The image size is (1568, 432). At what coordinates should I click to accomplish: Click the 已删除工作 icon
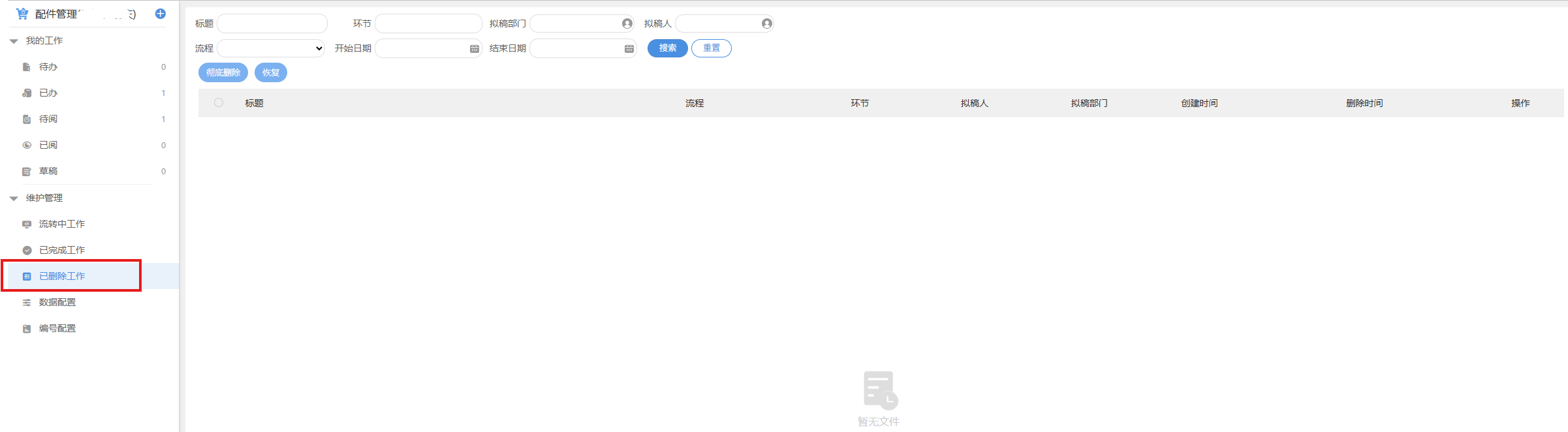tap(27, 276)
